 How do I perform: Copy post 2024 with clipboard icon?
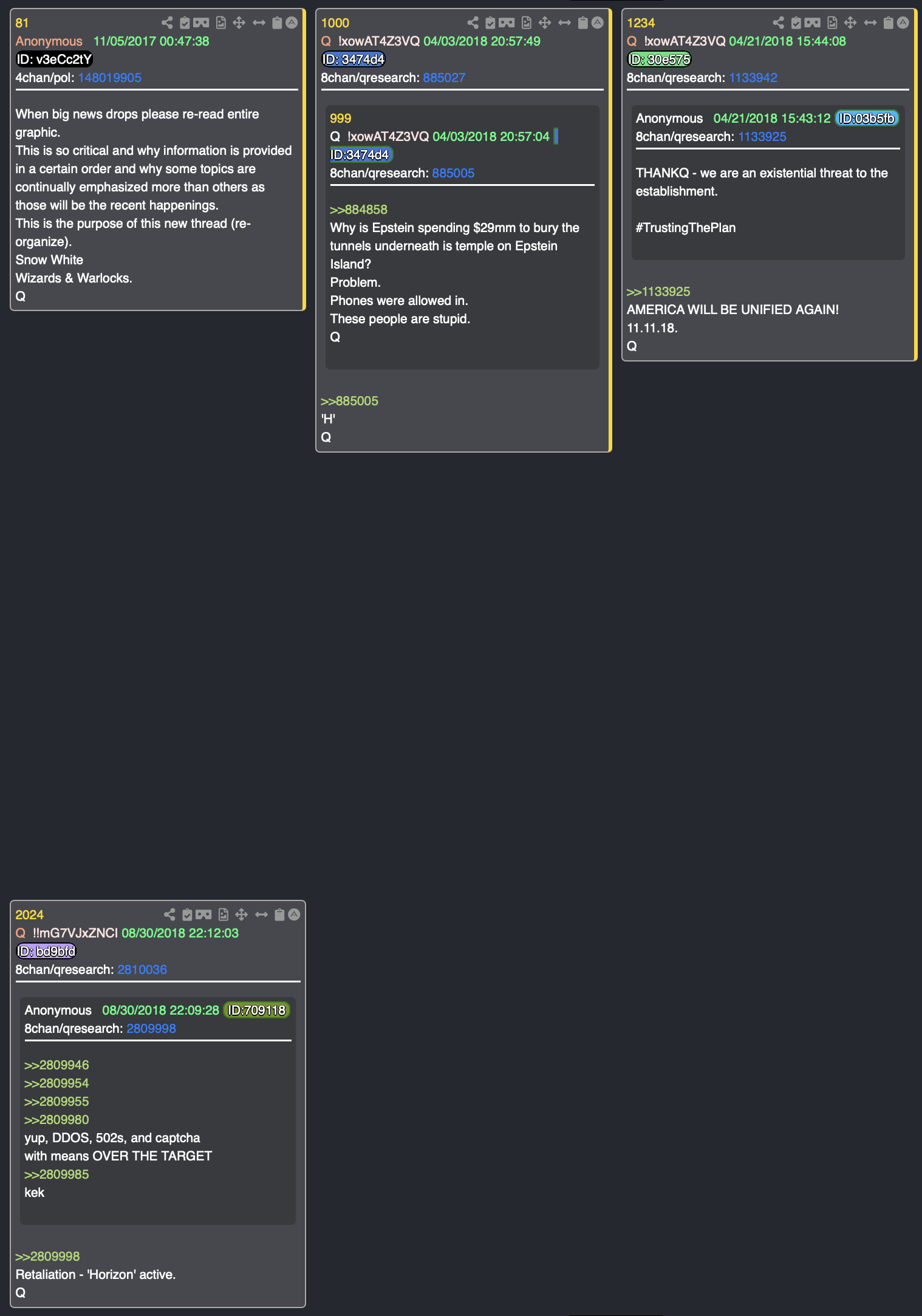279,914
